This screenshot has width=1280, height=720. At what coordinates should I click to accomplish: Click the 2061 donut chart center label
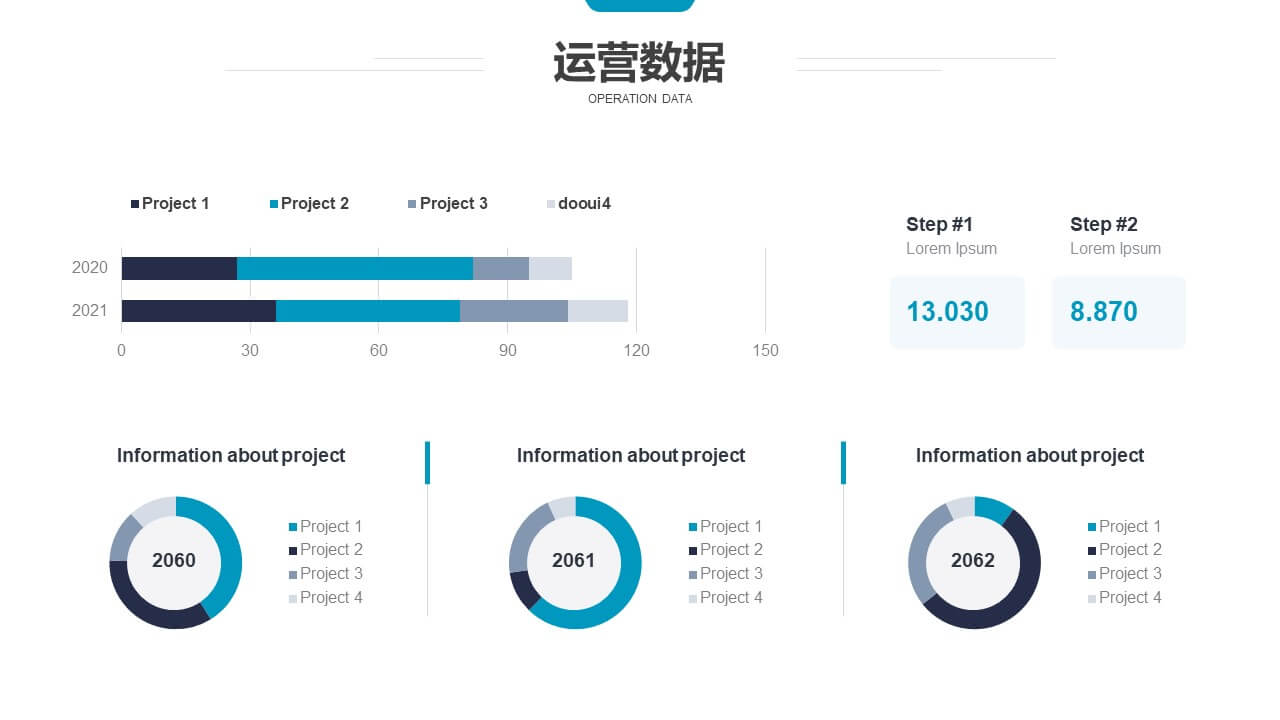click(574, 561)
